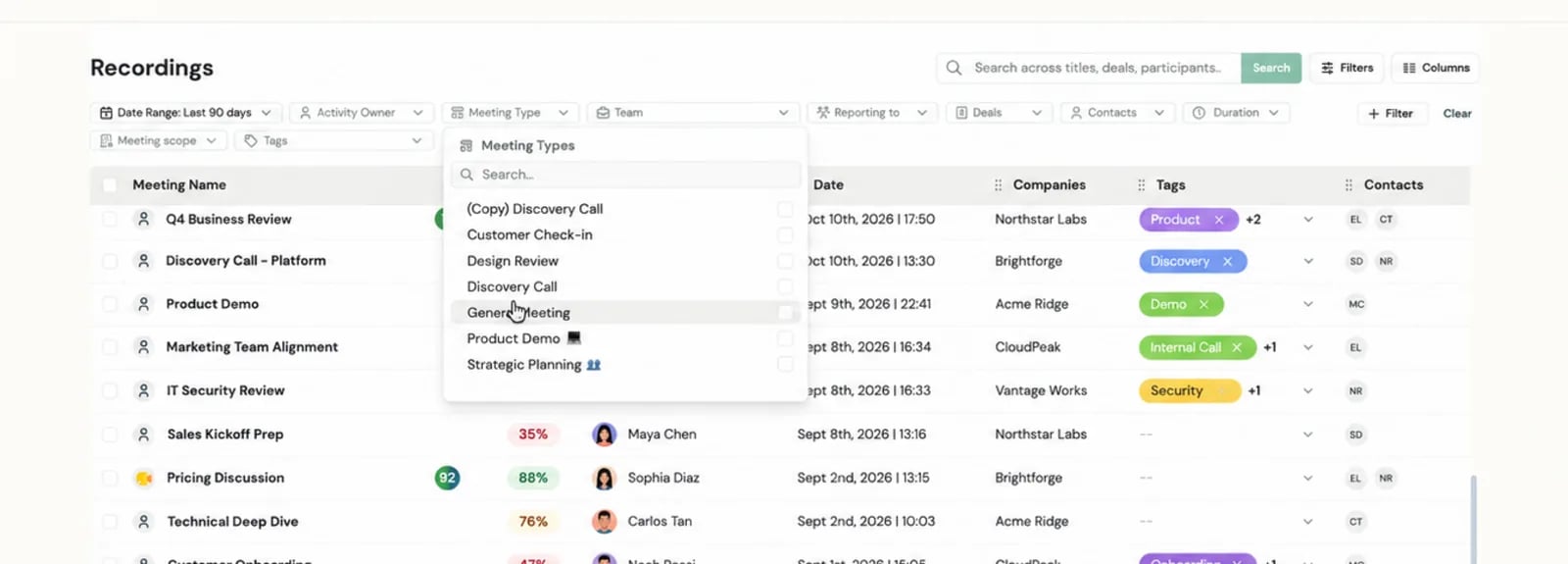The height and width of the screenshot is (564, 1568).
Task: Open the Reporting to filter dropdown
Action: pyautogui.click(x=872, y=113)
